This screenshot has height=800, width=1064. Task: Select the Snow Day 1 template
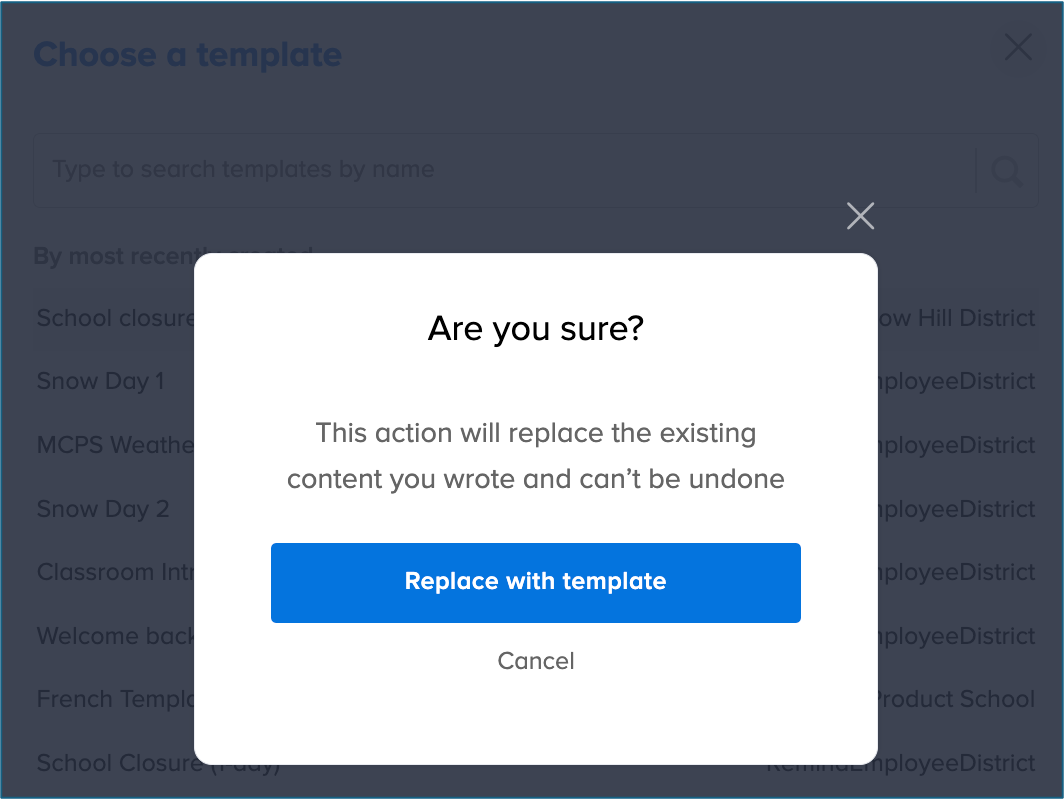tap(100, 381)
